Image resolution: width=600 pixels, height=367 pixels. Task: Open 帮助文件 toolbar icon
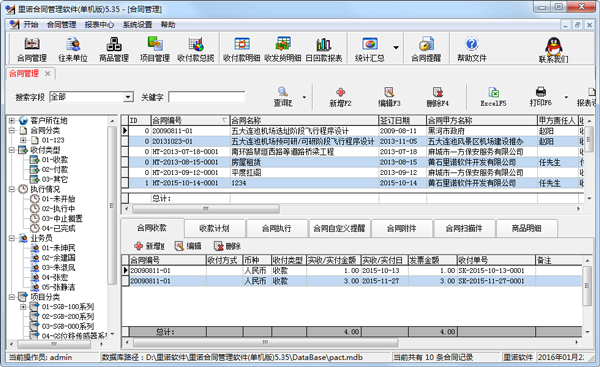coord(472,50)
